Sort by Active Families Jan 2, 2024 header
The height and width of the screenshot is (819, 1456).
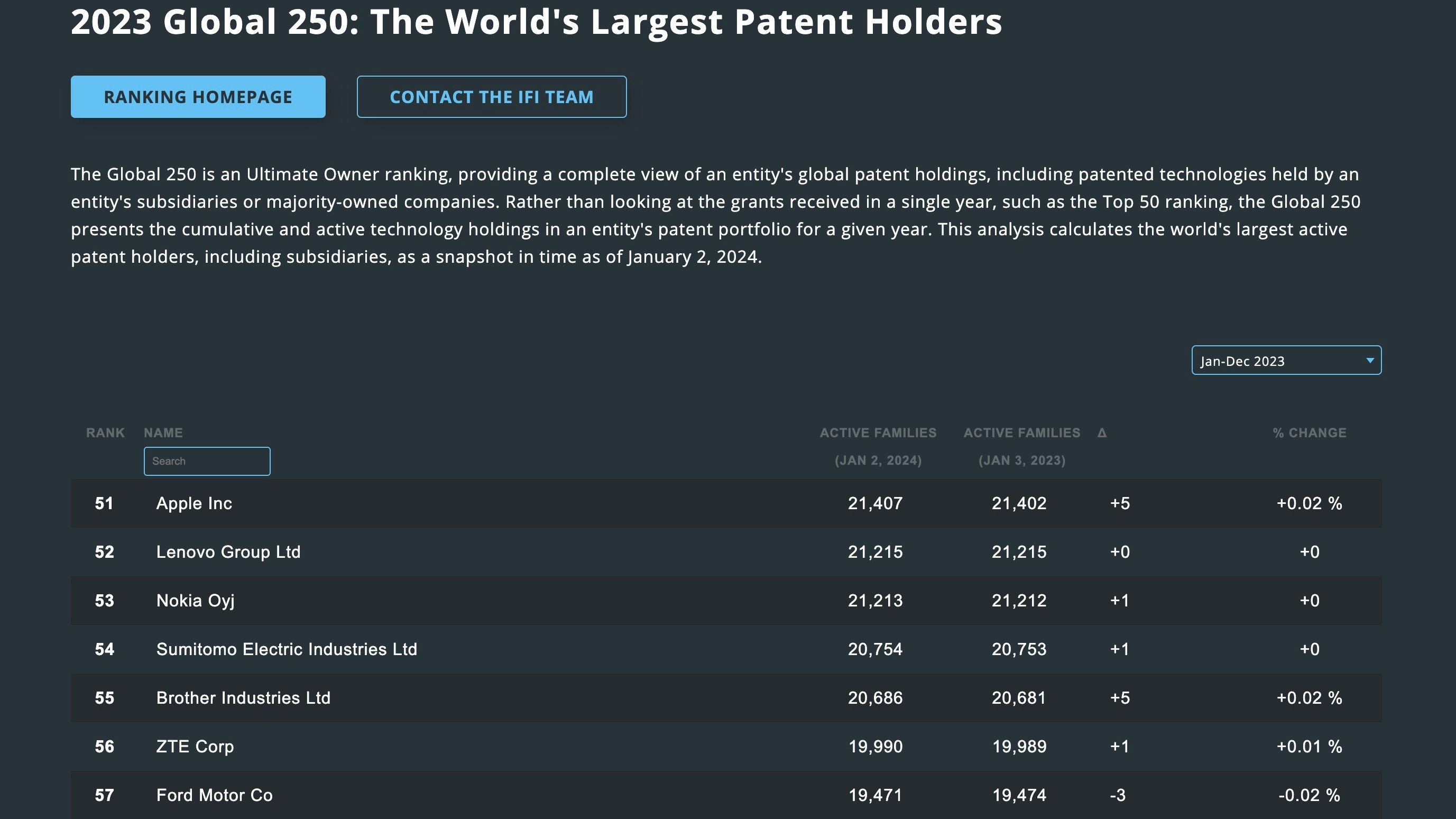[x=878, y=447]
